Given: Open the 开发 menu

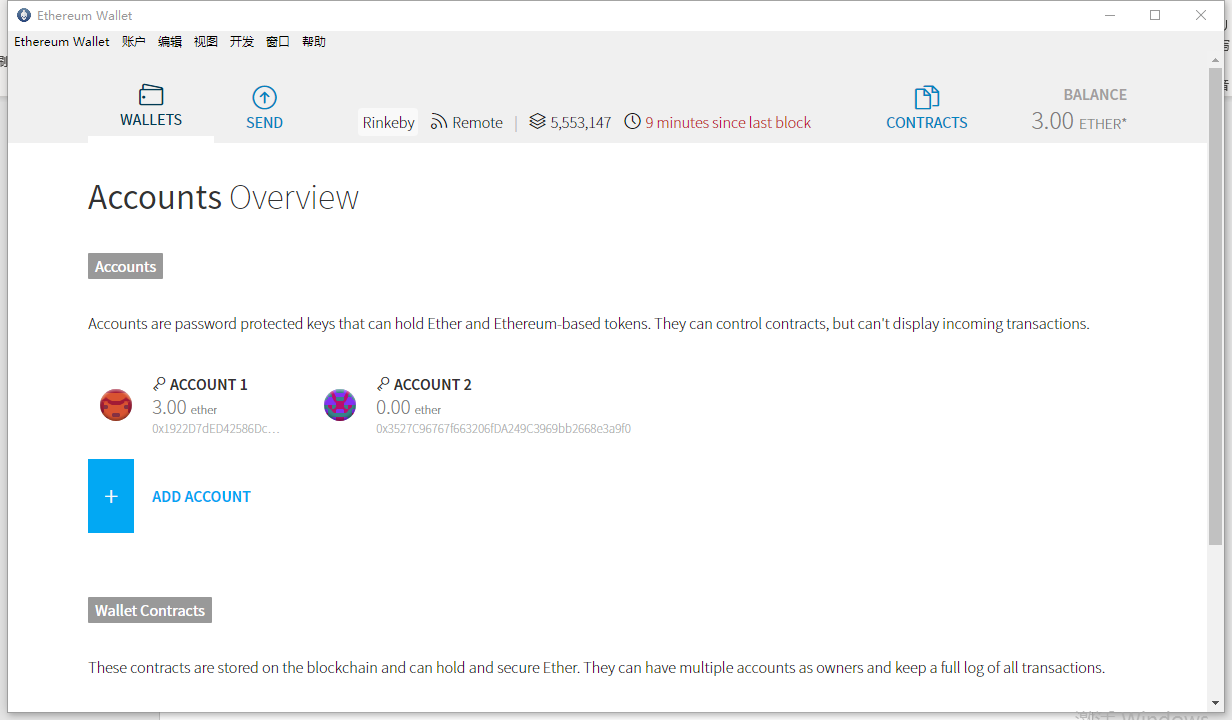Looking at the screenshot, I should pyautogui.click(x=242, y=42).
